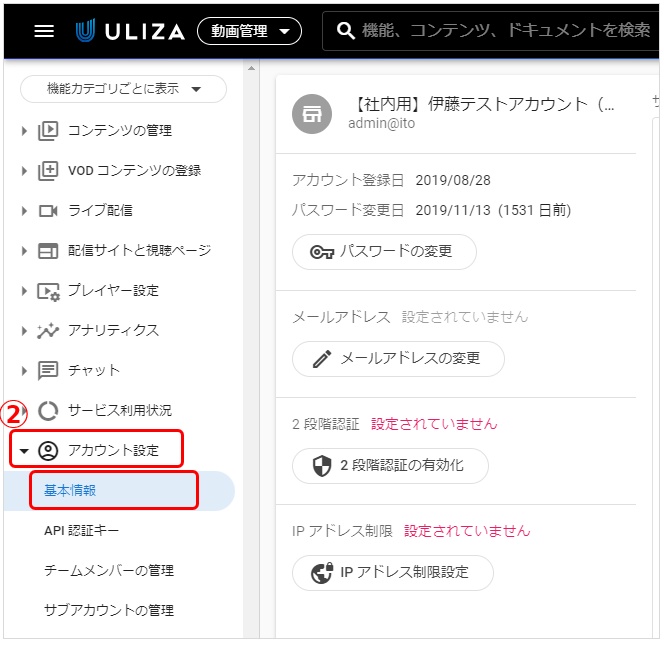Click the コンテンツの管理 play icon
664x645 pixels.
[48, 130]
